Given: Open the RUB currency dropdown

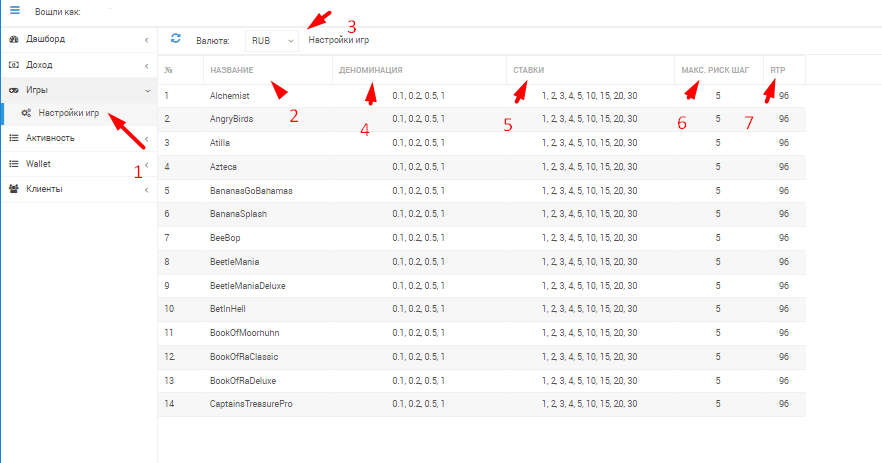Looking at the screenshot, I should tap(272, 41).
